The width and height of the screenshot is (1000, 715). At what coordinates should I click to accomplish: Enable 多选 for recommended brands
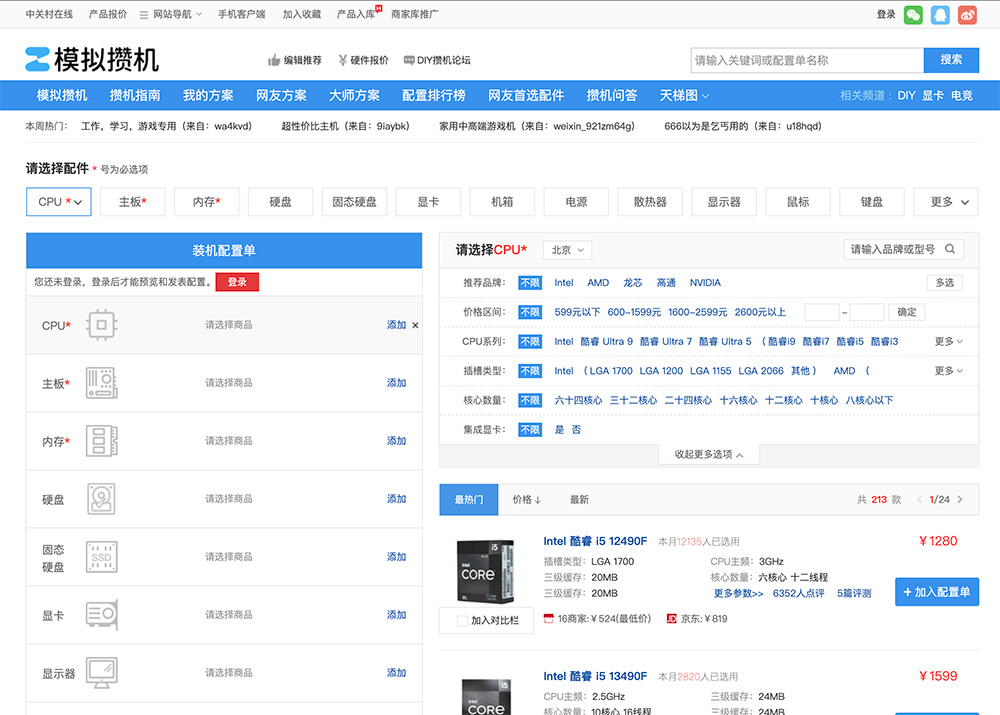tap(945, 283)
